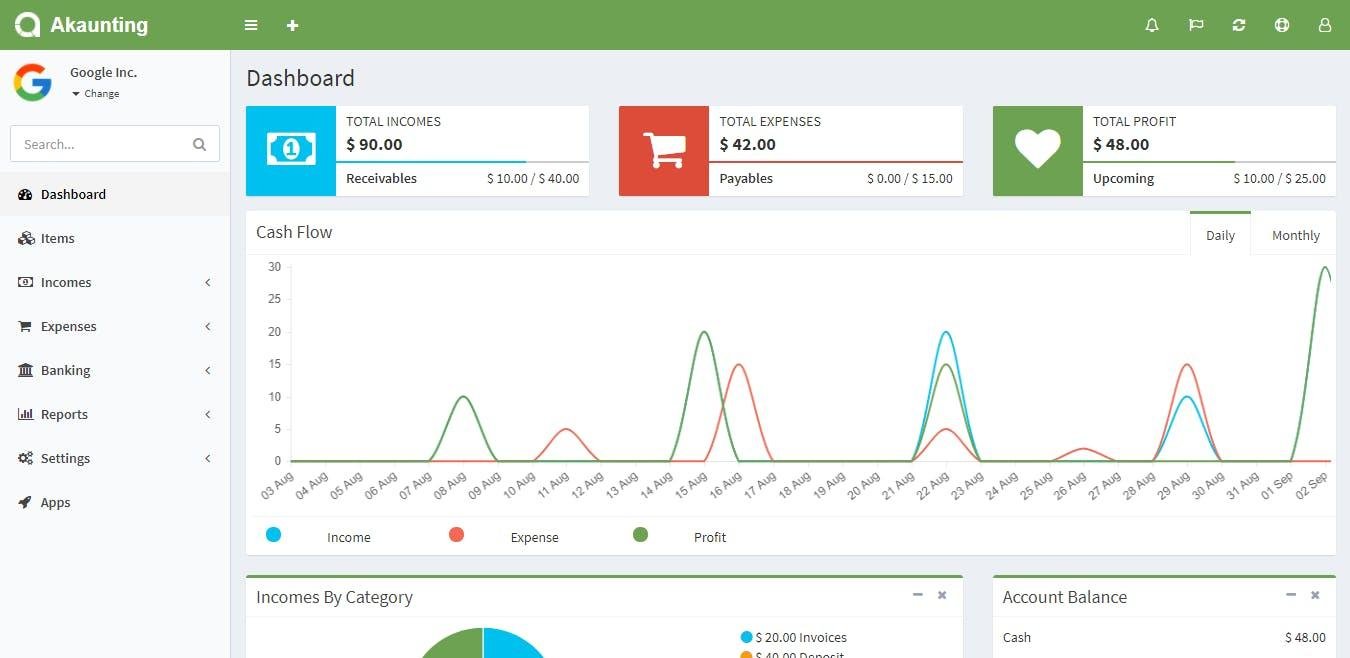
Task: Collapse the sidebar with hamburger icon
Action: (x=250, y=25)
